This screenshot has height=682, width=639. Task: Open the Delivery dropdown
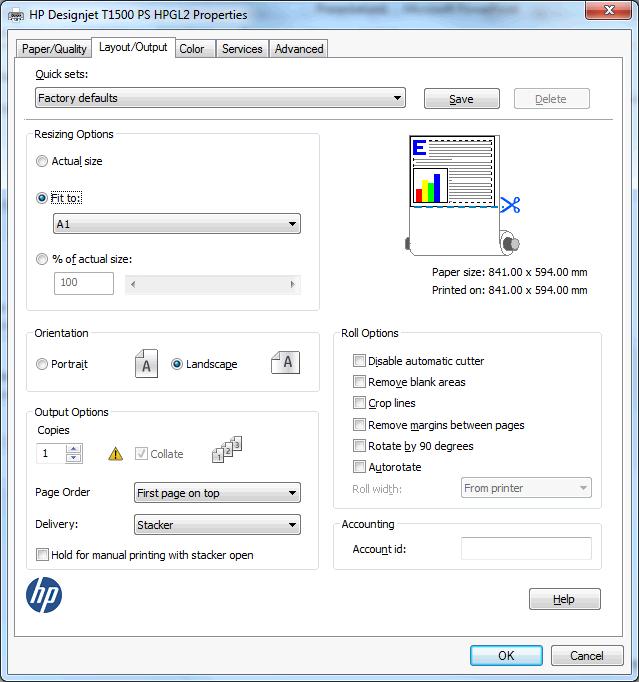pyautogui.click(x=217, y=525)
